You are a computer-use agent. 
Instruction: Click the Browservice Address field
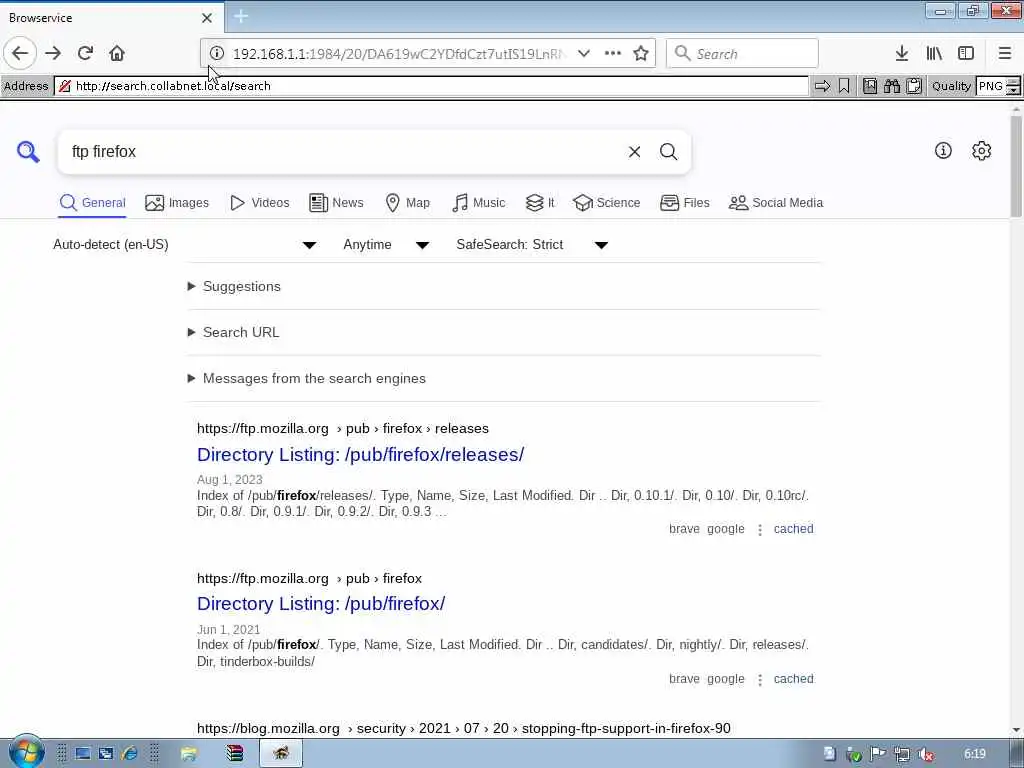coord(431,86)
